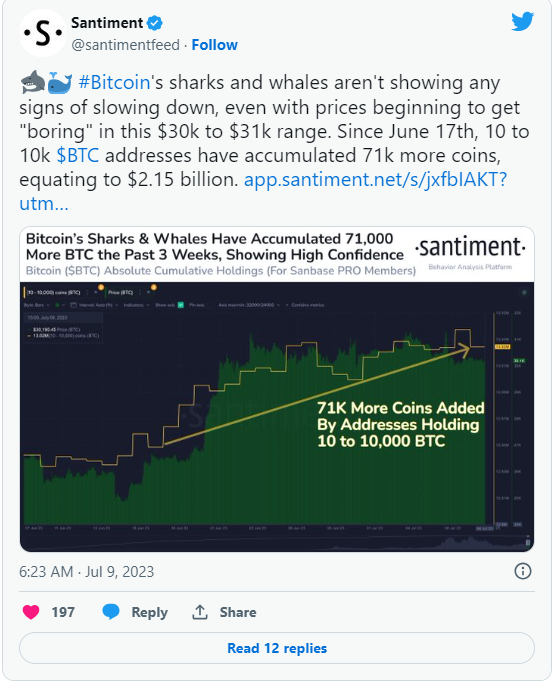Image resolution: width=554 pixels, height=683 pixels.
Task: Follow the Santiment account
Action: point(214,45)
